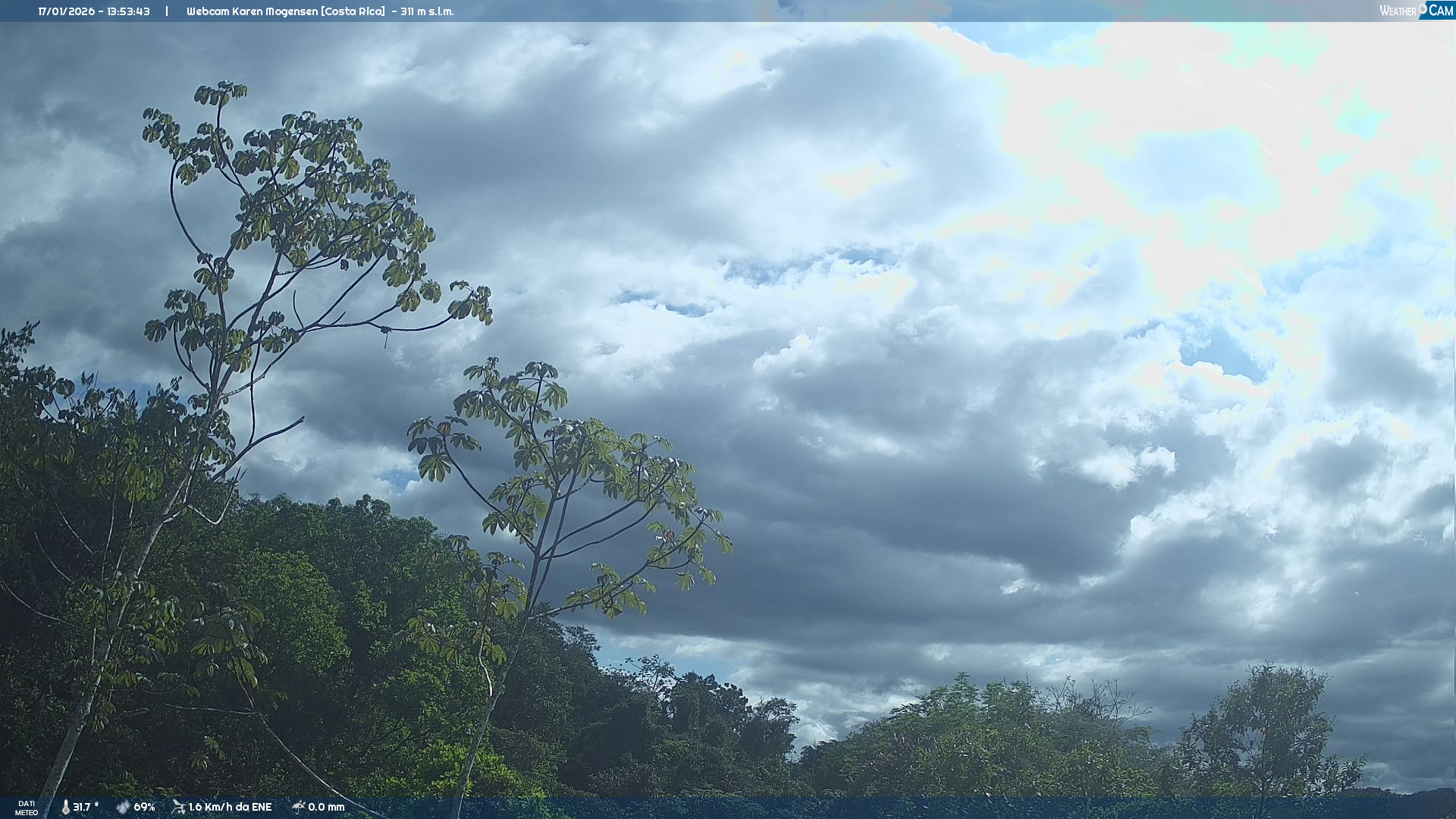Click the thermometer temperature icon
The height and width of the screenshot is (819, 1456).
point(65,807)
